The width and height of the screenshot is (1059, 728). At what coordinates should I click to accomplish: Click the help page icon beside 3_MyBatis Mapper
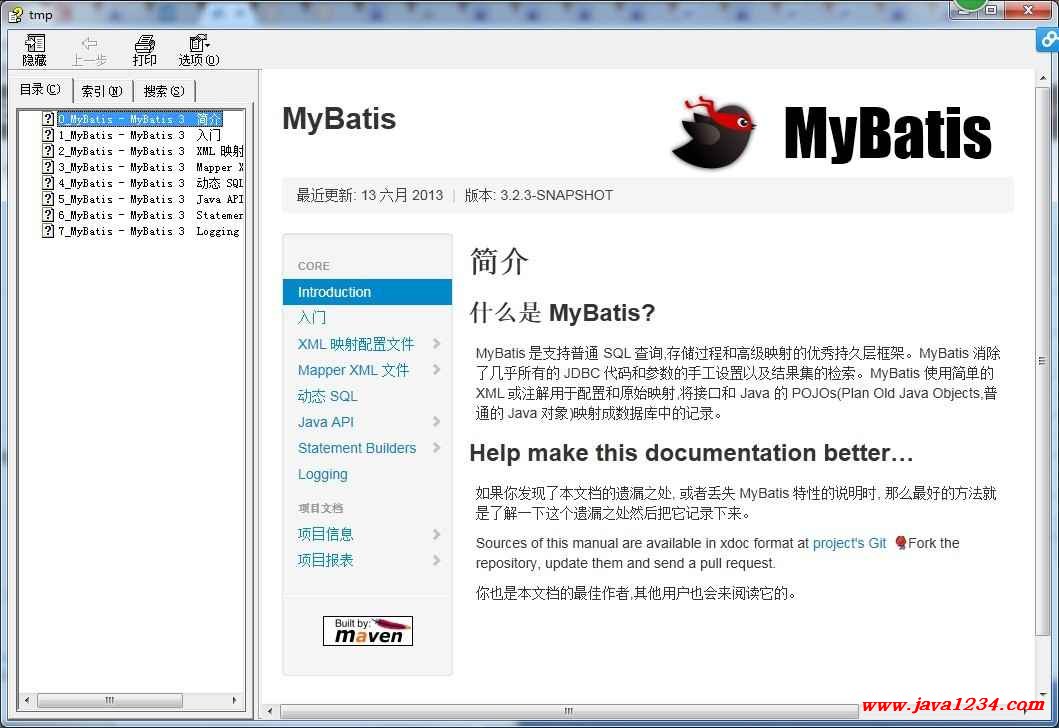[48, 167]
